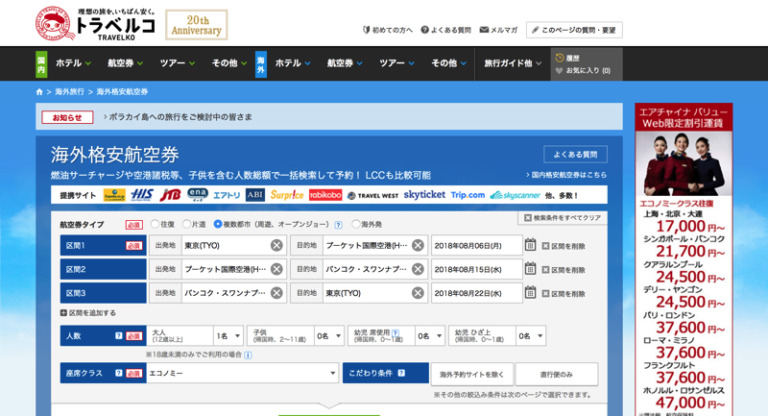The width and height of the screenshot is (768, 416).
Task: Click the home icon in breadcrumb
Action: (39, 92)
